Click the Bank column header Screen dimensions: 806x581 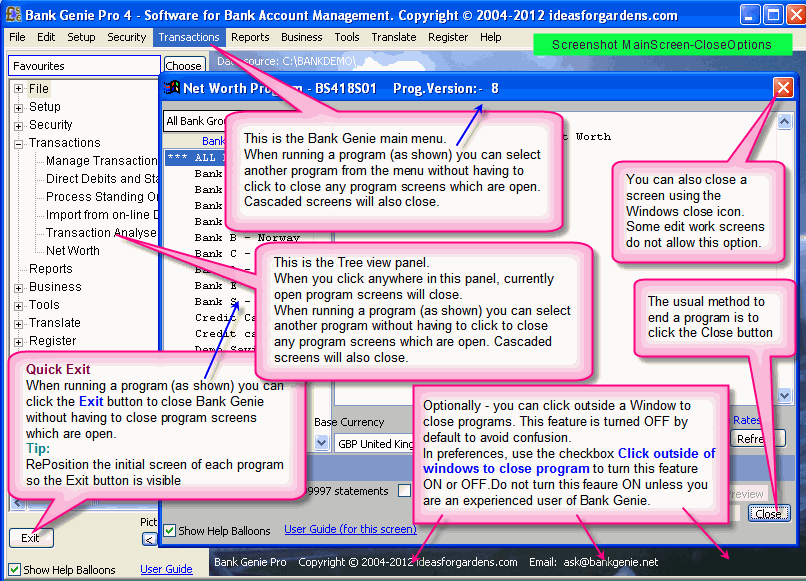(x=213, y=141)
